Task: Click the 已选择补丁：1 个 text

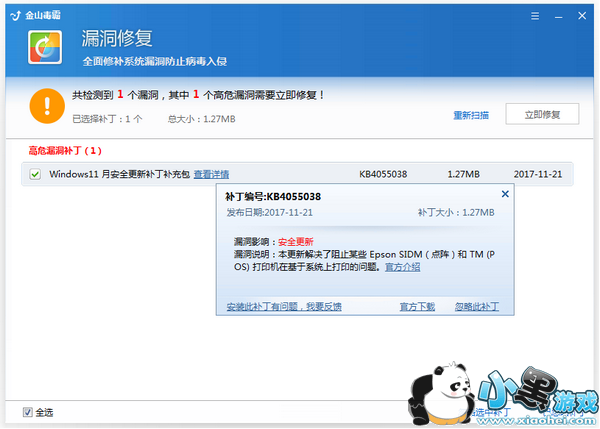Action: (x=107, y=119)
